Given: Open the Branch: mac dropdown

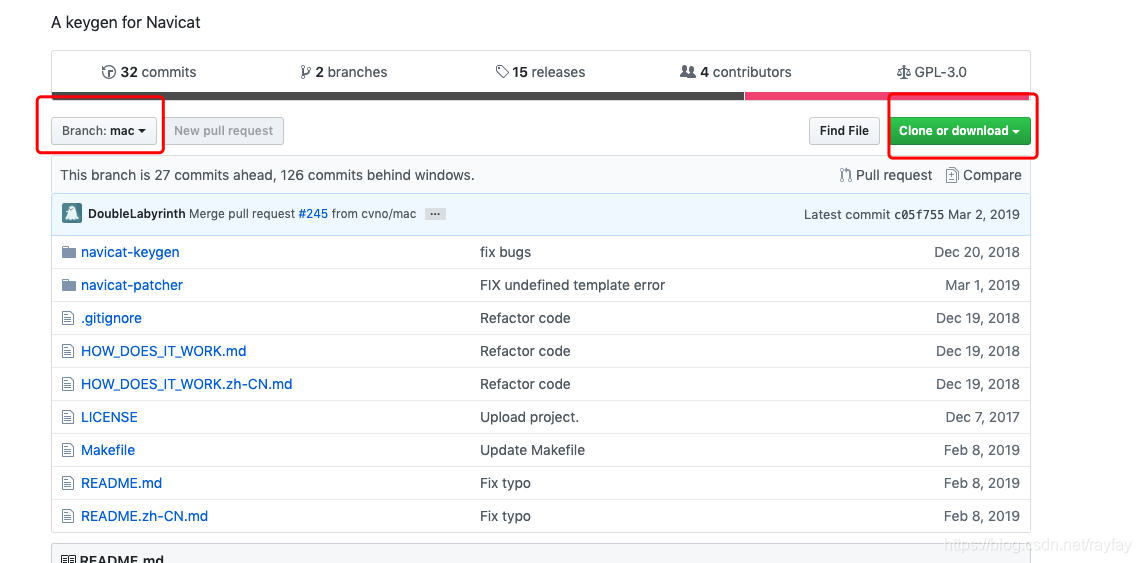Looking at the screenshot, I should pyautogui.click(x=104, y=131).
